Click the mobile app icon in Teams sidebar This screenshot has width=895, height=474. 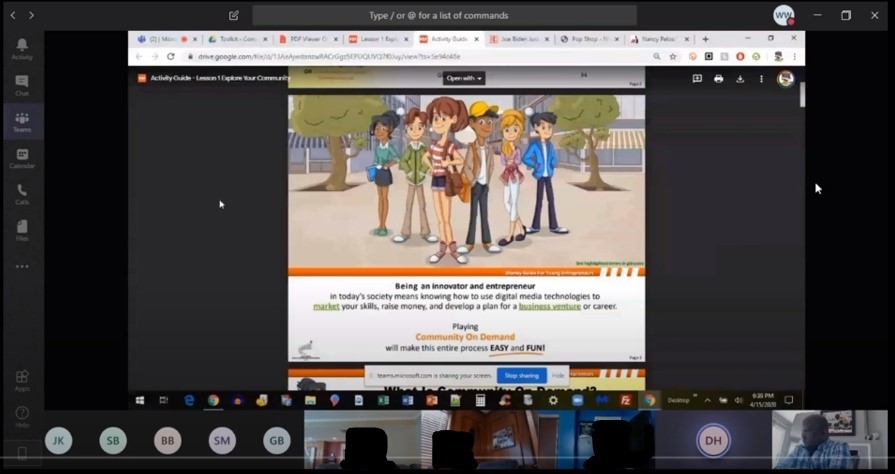point(22,454)
